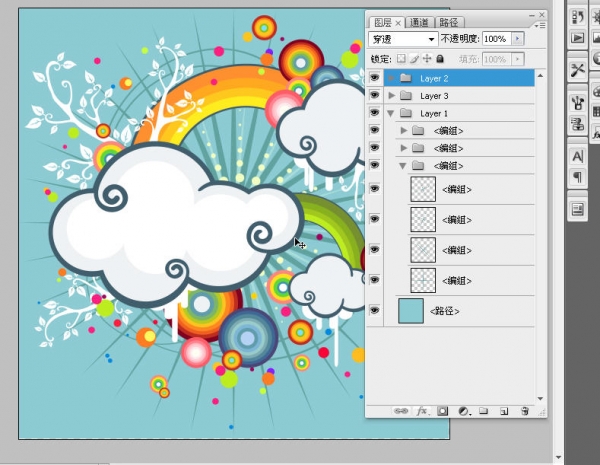Hide the Layer 2 group
The width and height of the screenshot is (600, 465).
(375, 78)
